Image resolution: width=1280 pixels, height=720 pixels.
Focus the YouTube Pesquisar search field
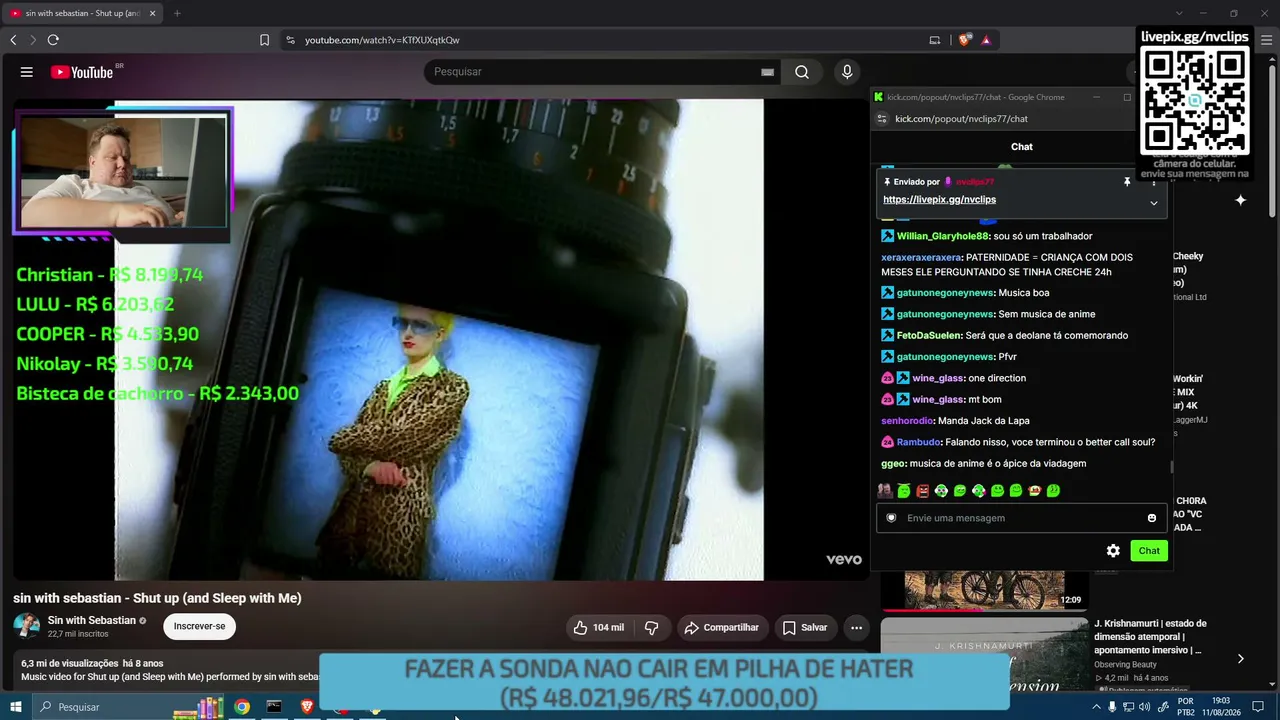[x=600, y=72]
